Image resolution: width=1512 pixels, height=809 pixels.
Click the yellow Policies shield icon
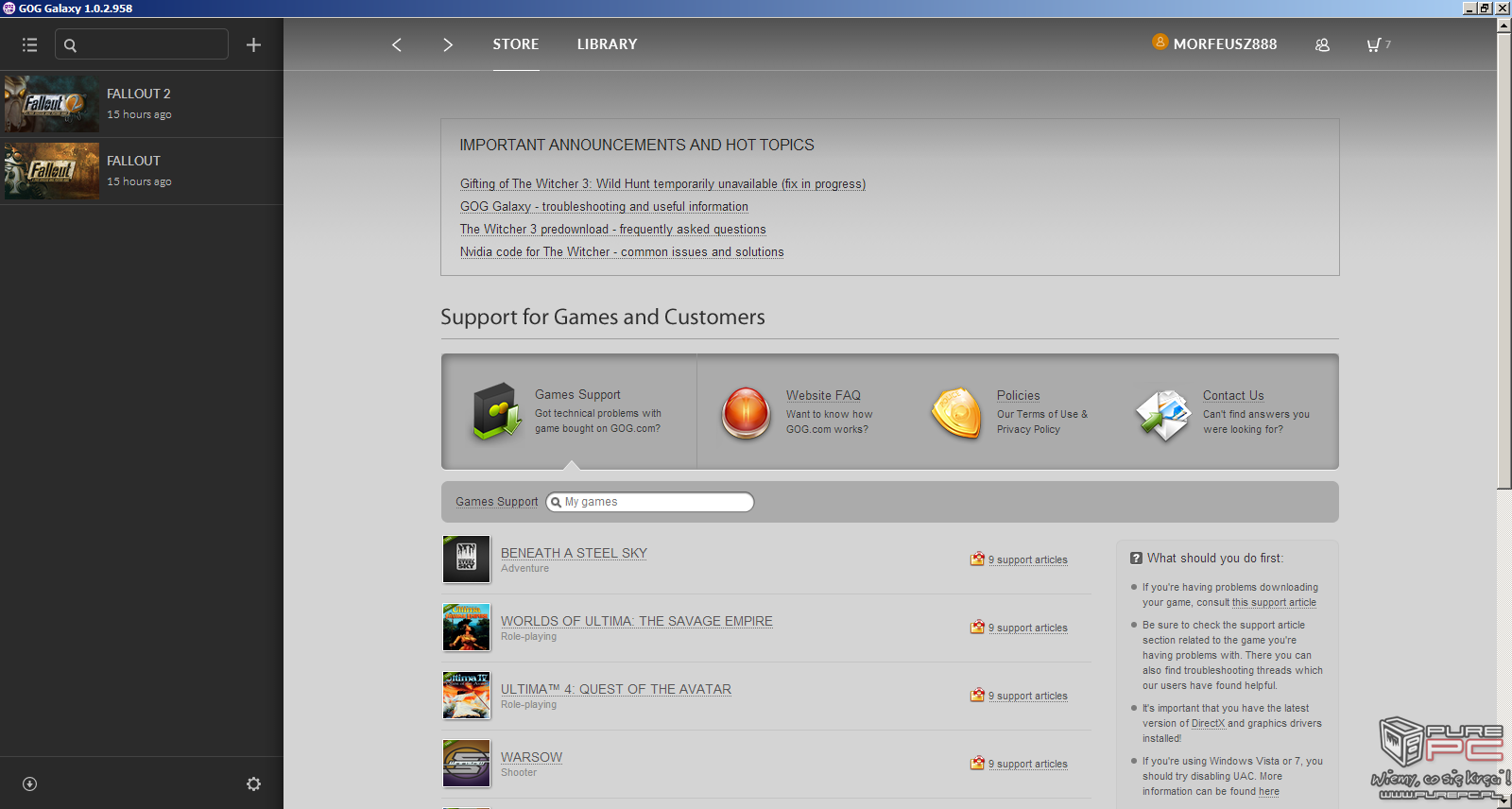tap(957, 413)
